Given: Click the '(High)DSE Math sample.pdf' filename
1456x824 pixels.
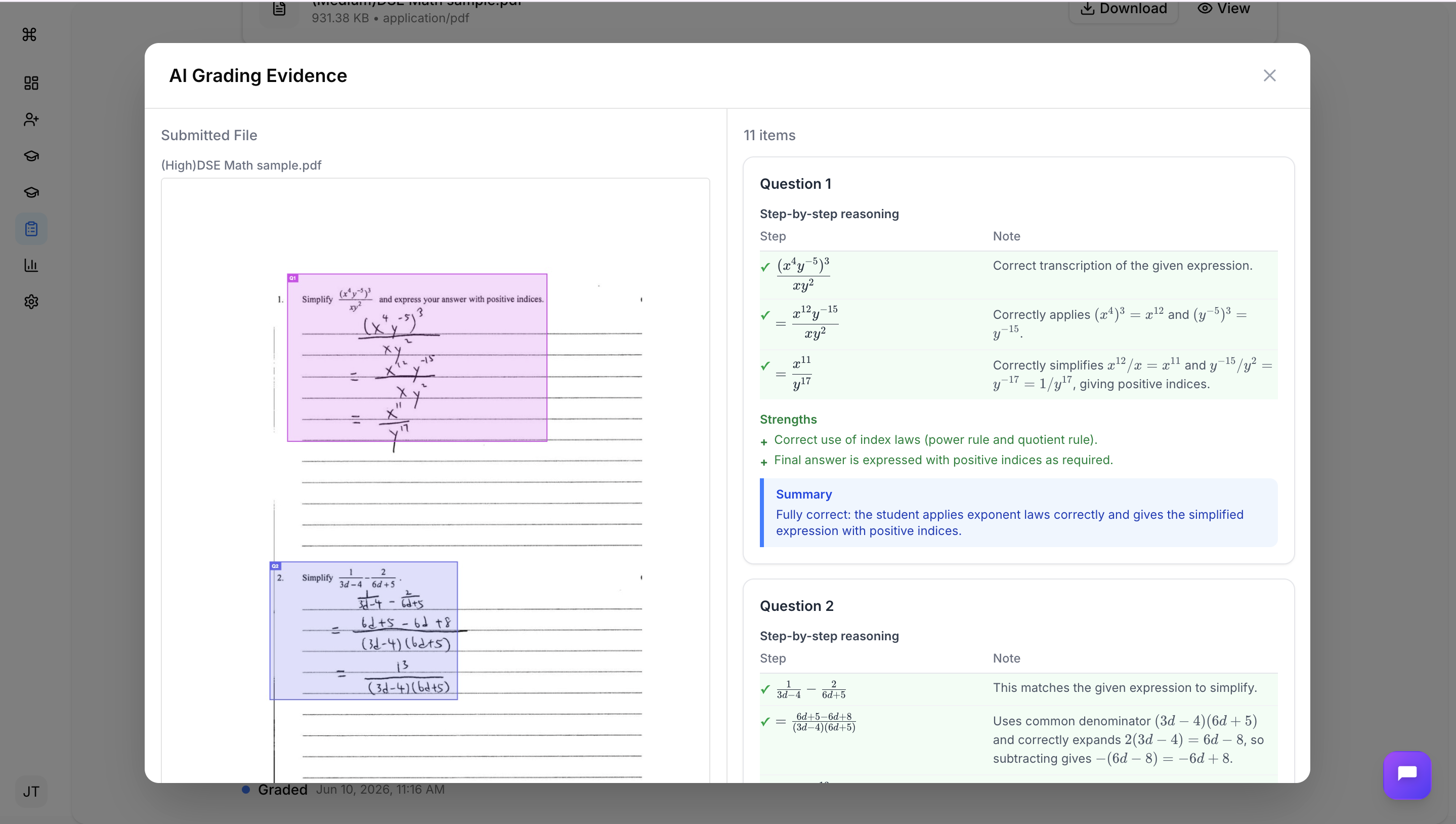Looking at the screenshot, I should 241,165.
